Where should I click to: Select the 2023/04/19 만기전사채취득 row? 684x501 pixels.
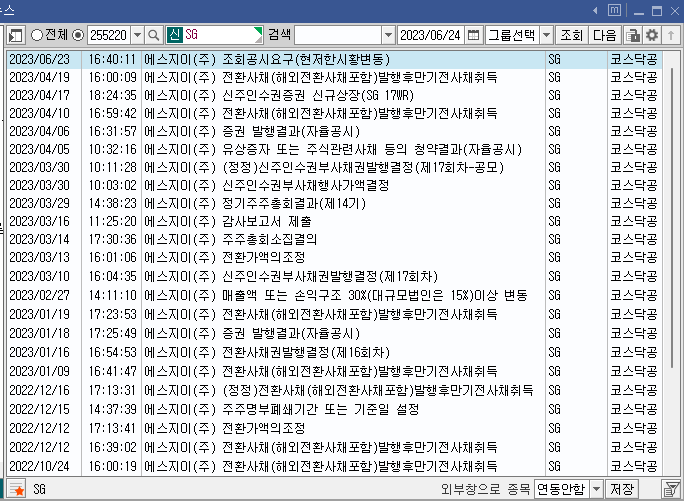[334, 77]
